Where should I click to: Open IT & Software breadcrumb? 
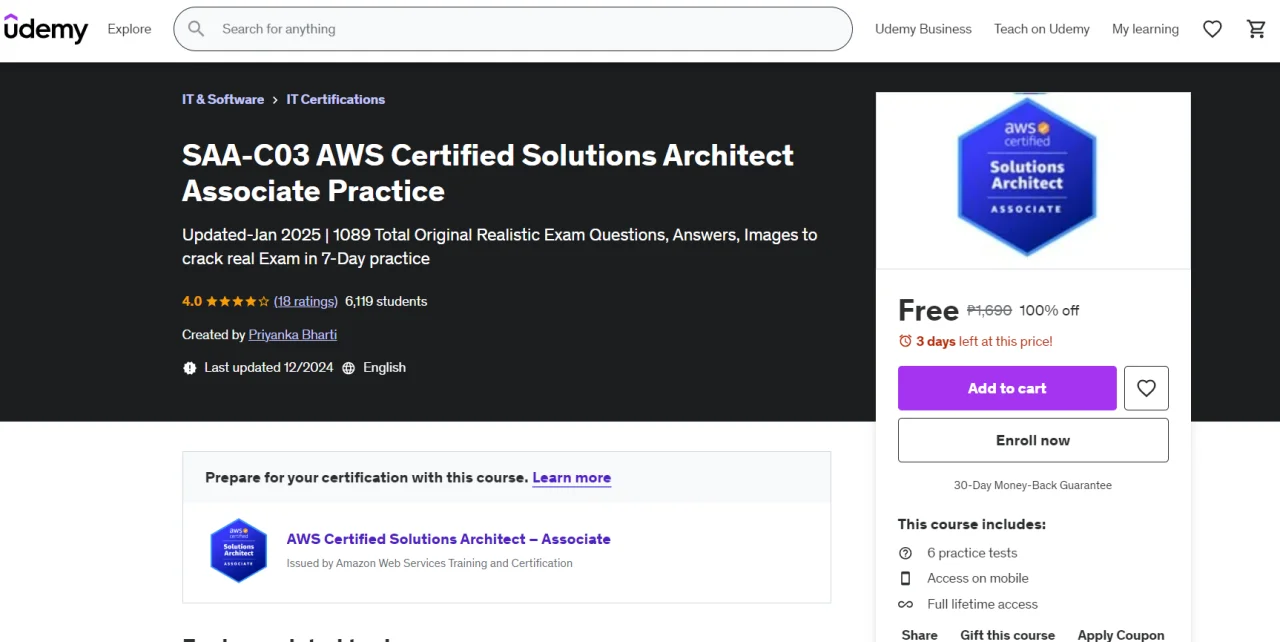pos(223,99)
